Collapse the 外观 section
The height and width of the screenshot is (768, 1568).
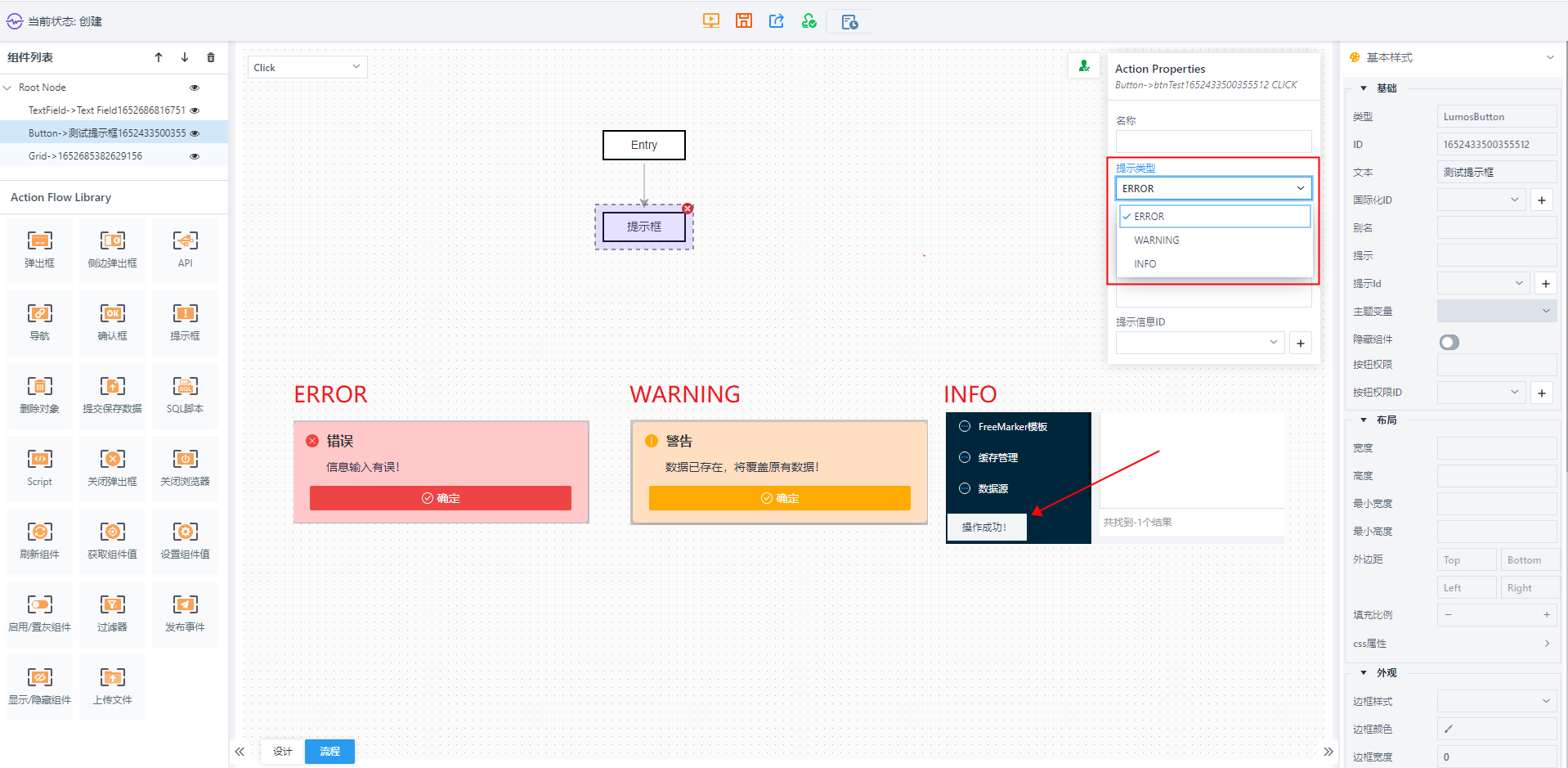tap(1364, 673)
